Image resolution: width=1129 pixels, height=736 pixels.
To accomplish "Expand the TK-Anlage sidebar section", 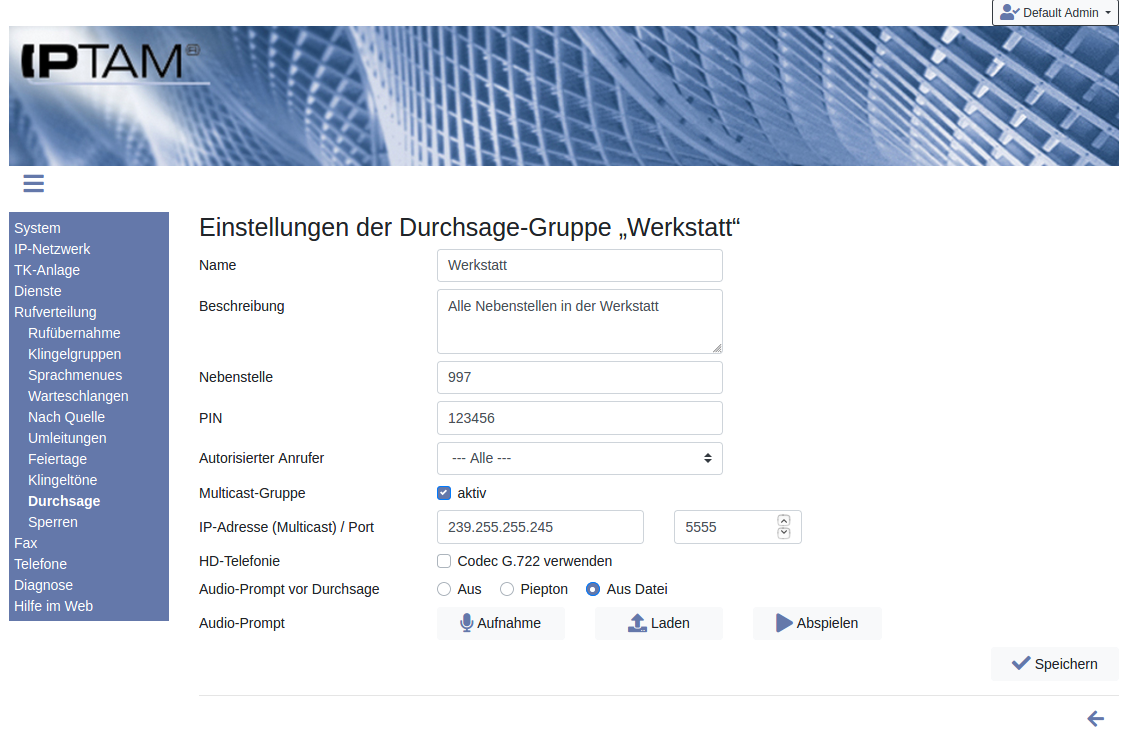I will click(47, 270).
